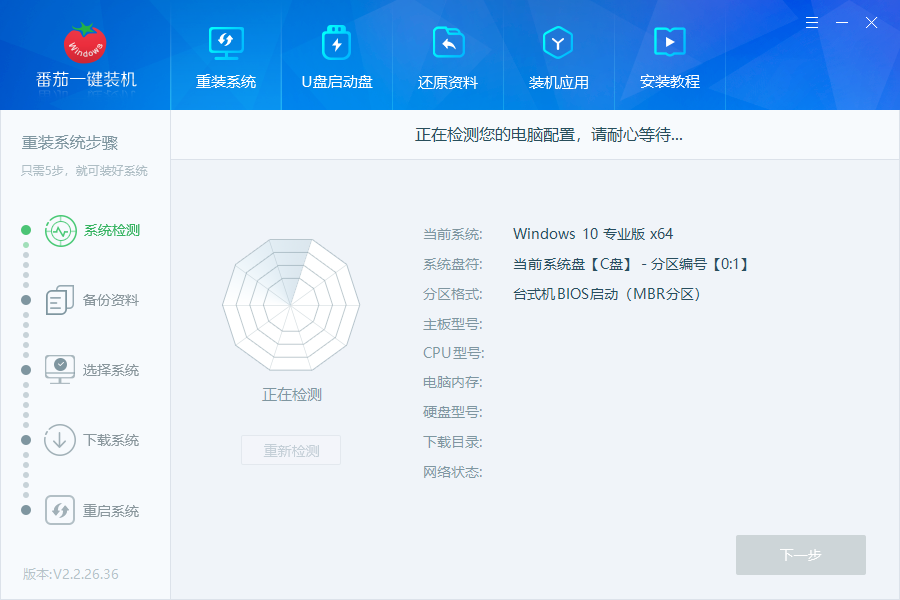Screen dimensions: 900x600
Task: Click the radar detection chart
Action: tap(291, 305)
